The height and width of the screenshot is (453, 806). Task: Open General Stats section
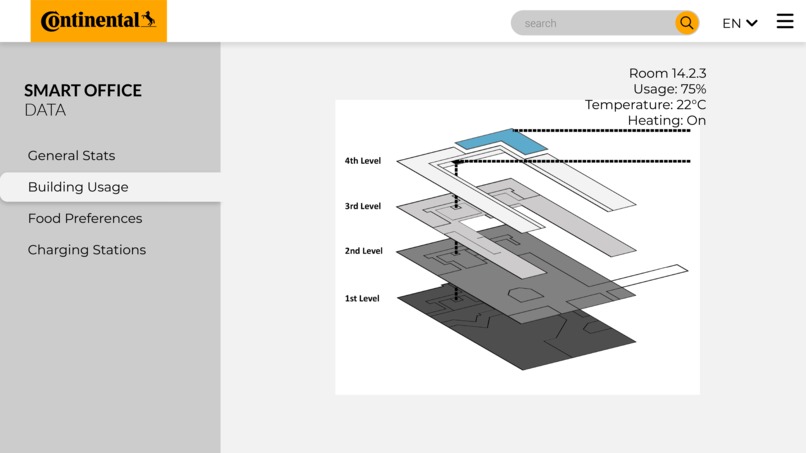(71, 155)
